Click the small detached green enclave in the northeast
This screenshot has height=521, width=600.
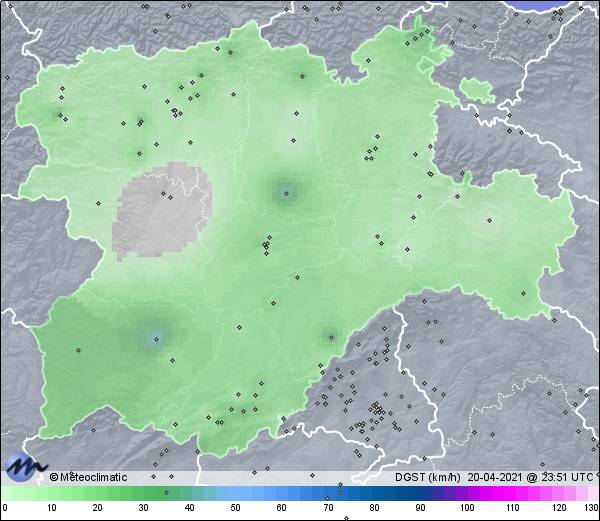(x=477, y=90)
